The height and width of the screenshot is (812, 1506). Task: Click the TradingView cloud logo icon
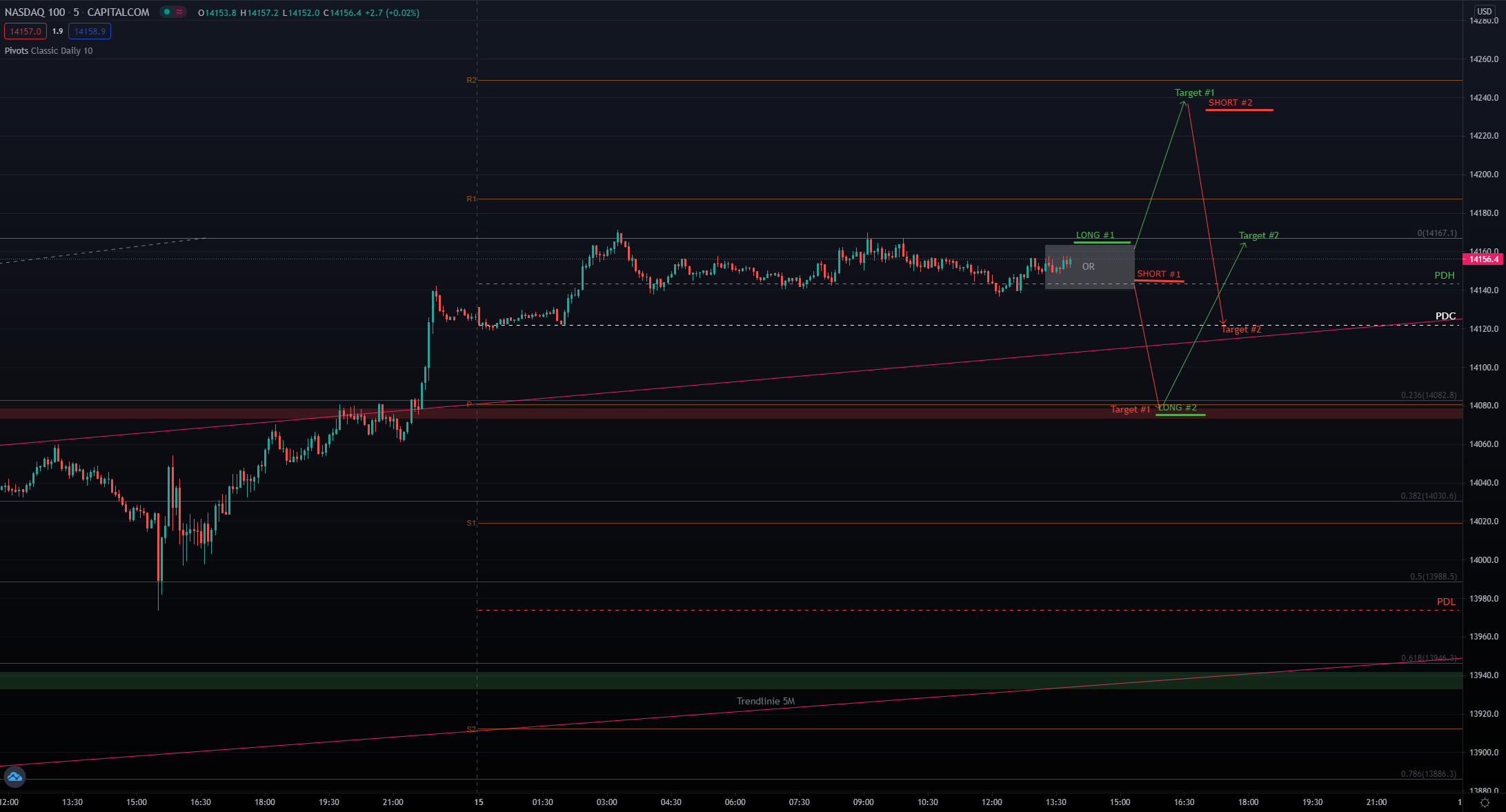[14, 777]
